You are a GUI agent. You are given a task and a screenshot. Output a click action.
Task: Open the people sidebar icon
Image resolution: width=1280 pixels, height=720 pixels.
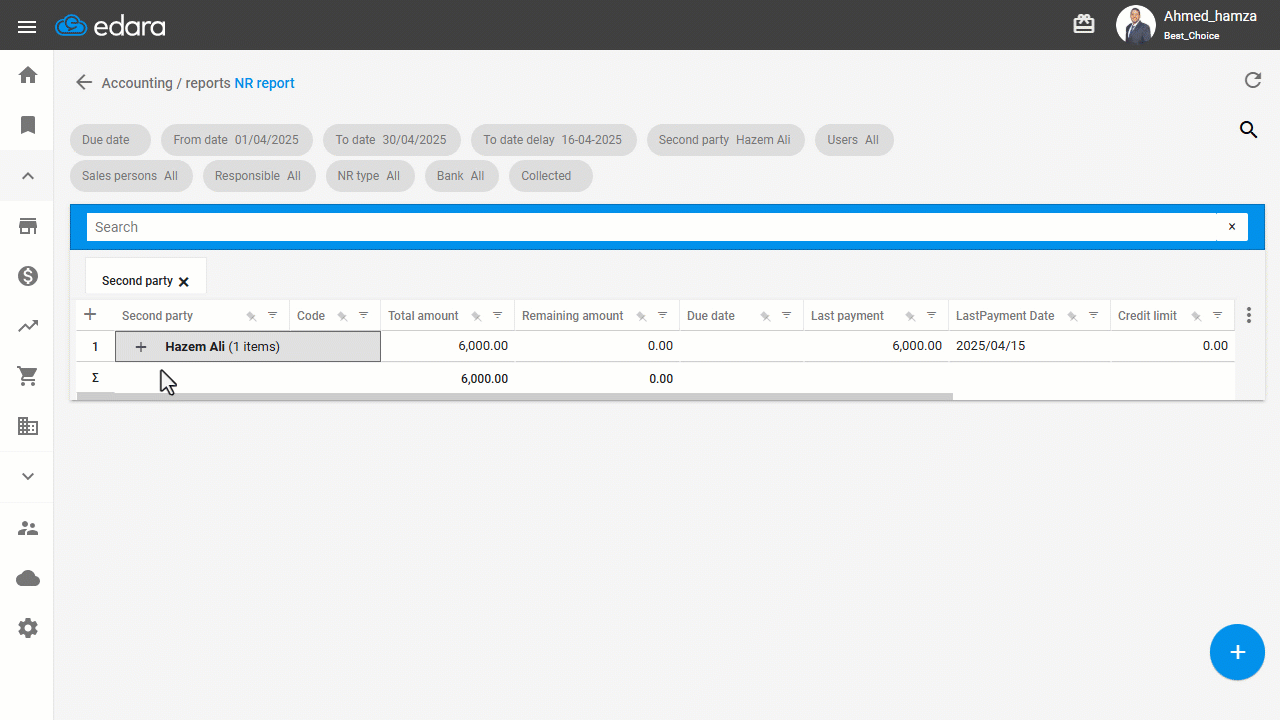click(28, 528)
